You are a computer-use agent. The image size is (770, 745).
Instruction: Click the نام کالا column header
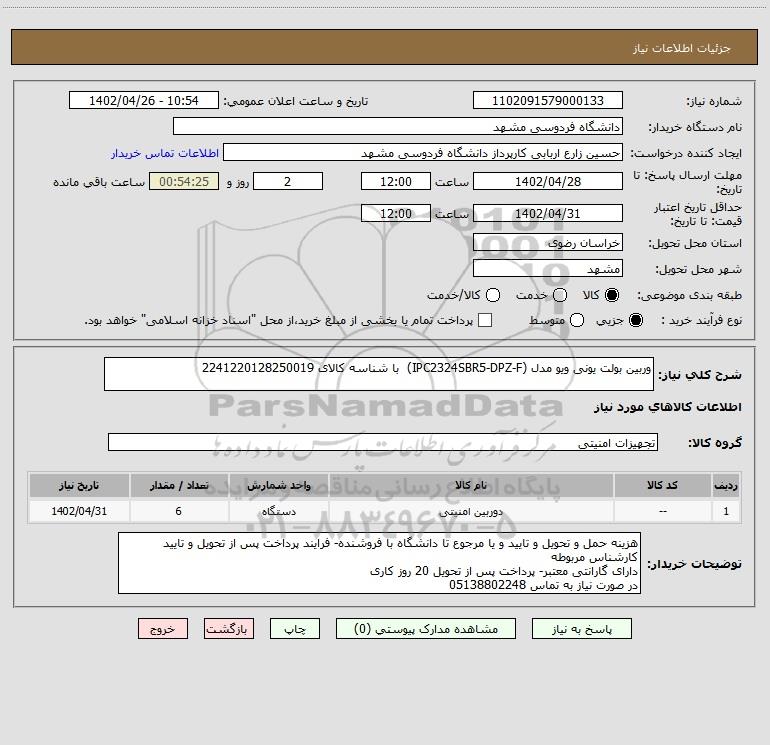(x=471, y=485)
